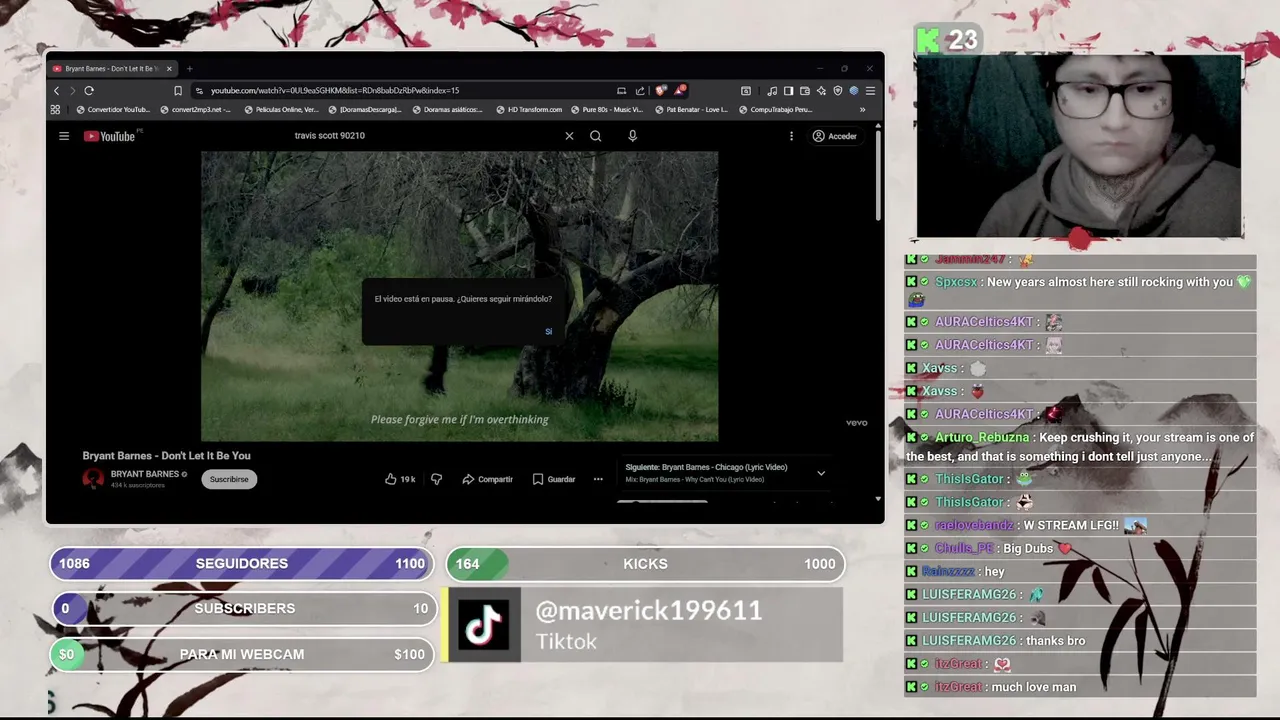Click the PARA MI WEBCAM donation bar
Viewport: 1280px width, 720px height.
(242, 654)
